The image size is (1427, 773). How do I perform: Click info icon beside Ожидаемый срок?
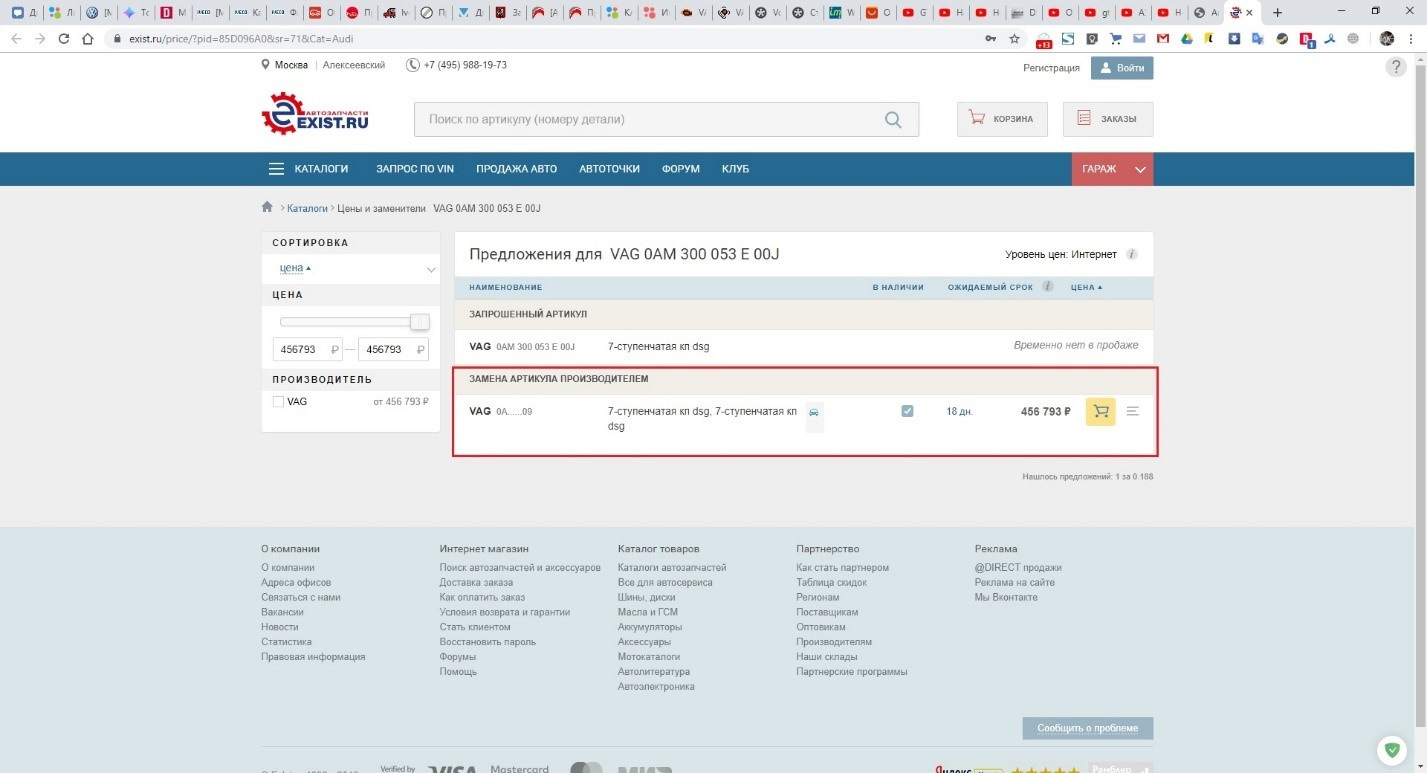pyautogui.click(x=1048, y=287)
